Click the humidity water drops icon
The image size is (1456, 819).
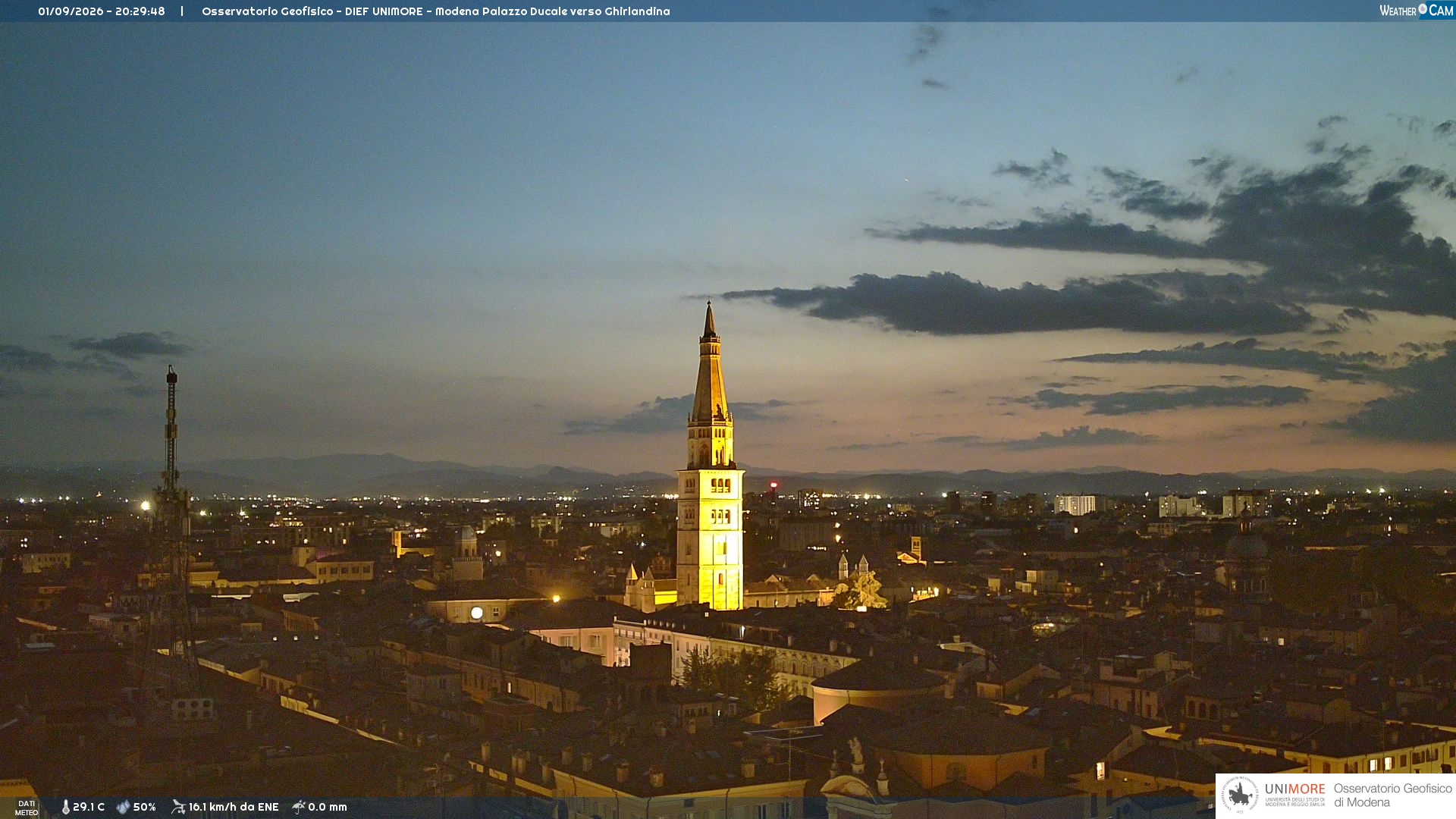(123, 807)
